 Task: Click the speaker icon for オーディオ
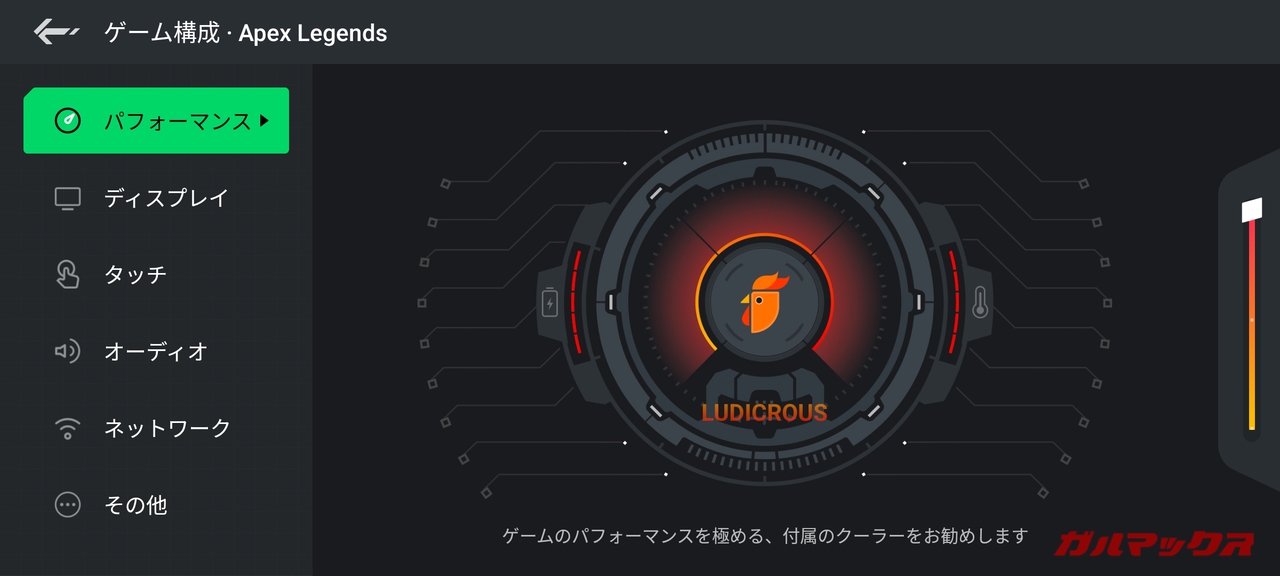pos(67,351)
